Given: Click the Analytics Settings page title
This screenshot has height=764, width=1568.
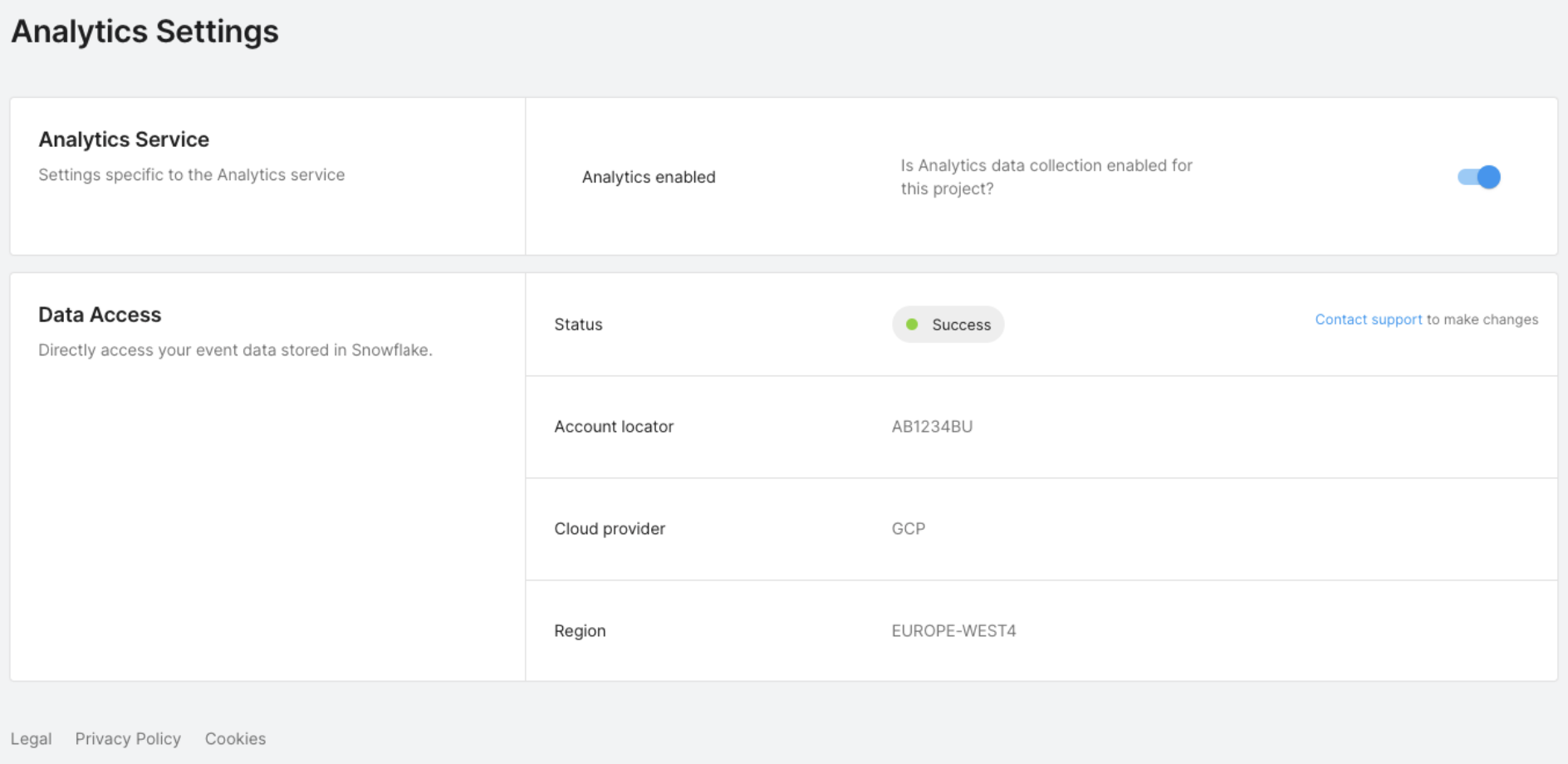Looking at the screenshot, I should pyautogui.click(x=145, y=32).
